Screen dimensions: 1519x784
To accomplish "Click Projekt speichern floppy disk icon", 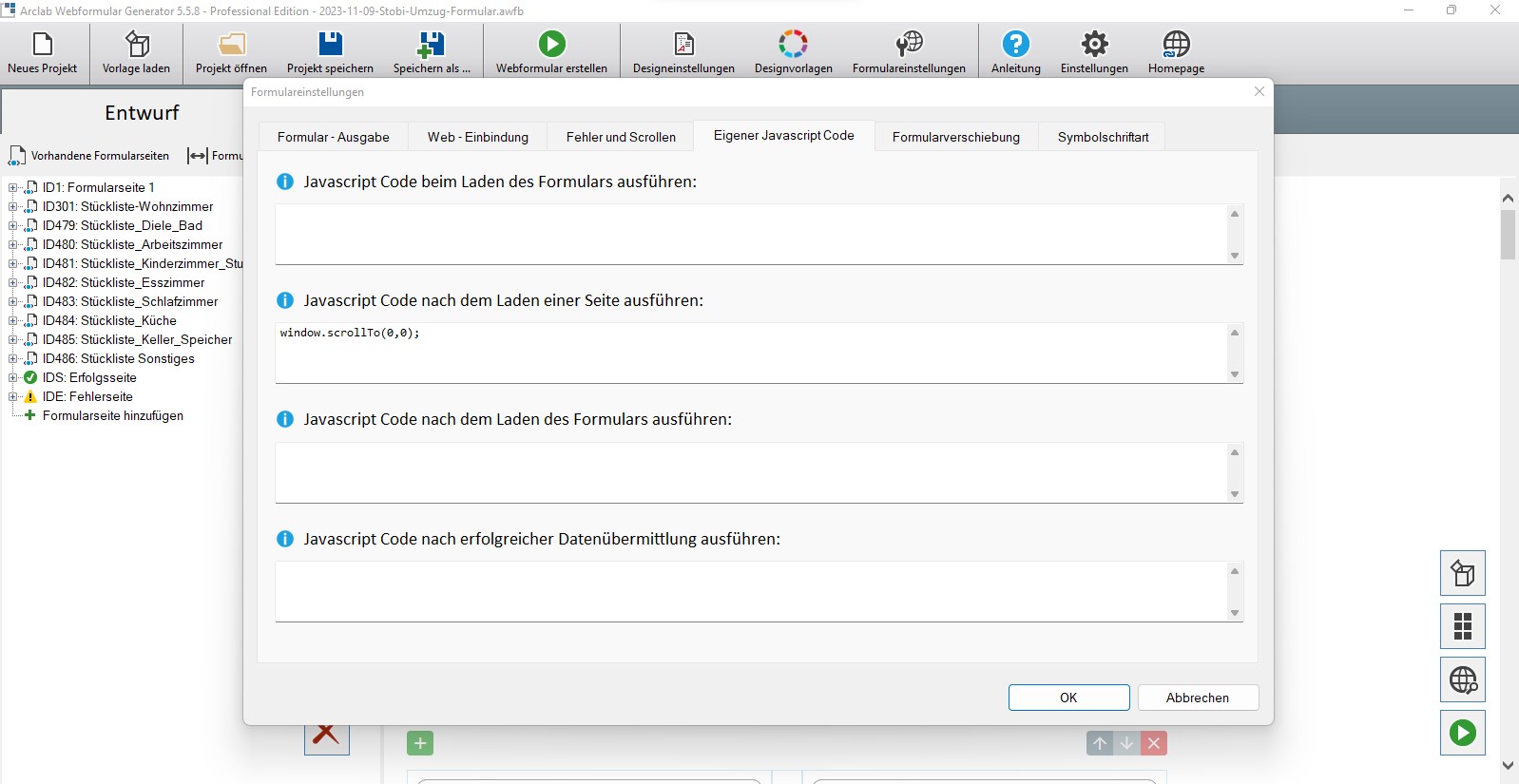I will pyautogui.click(x=330, y=45).
